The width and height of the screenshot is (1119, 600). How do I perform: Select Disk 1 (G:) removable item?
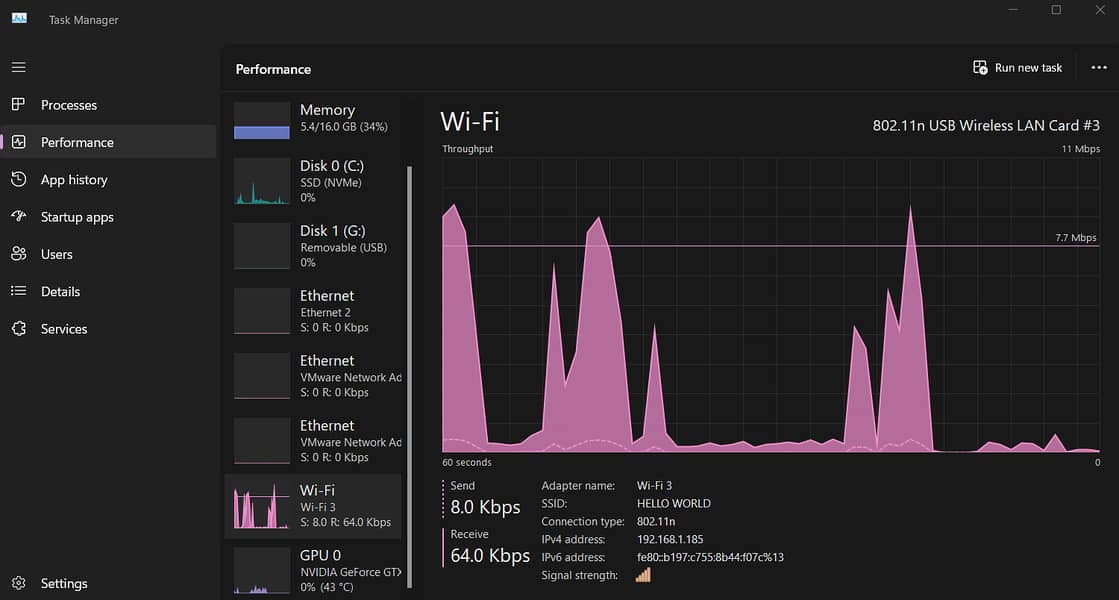tap(314, 246)
